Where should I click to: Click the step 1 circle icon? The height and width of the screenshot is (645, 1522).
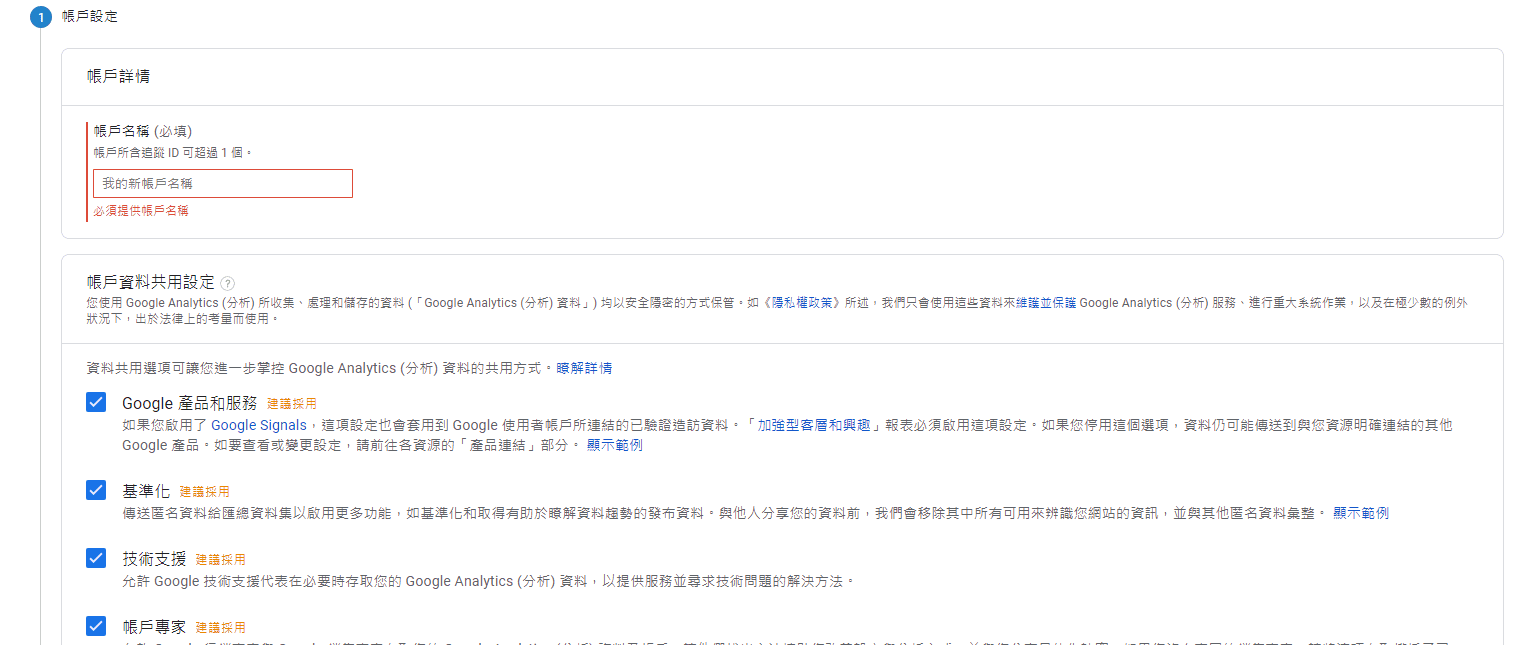[x=40, y=17]
